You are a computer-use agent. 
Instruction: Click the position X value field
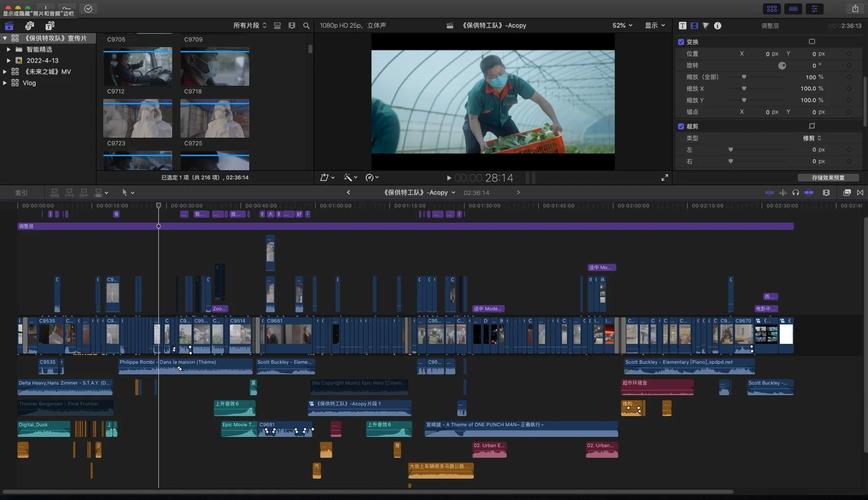pos(771,54)
